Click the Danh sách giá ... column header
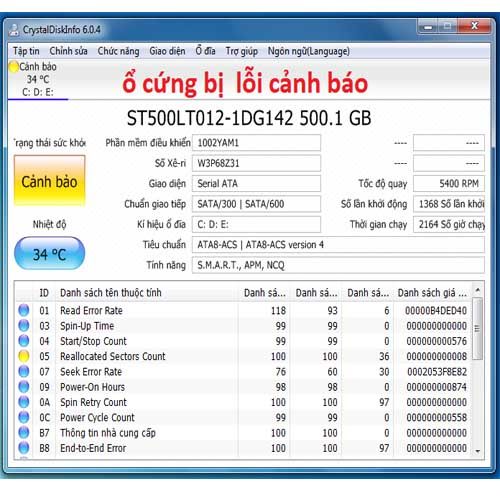Screen dimensions: 500x500 tap(432, 293)
